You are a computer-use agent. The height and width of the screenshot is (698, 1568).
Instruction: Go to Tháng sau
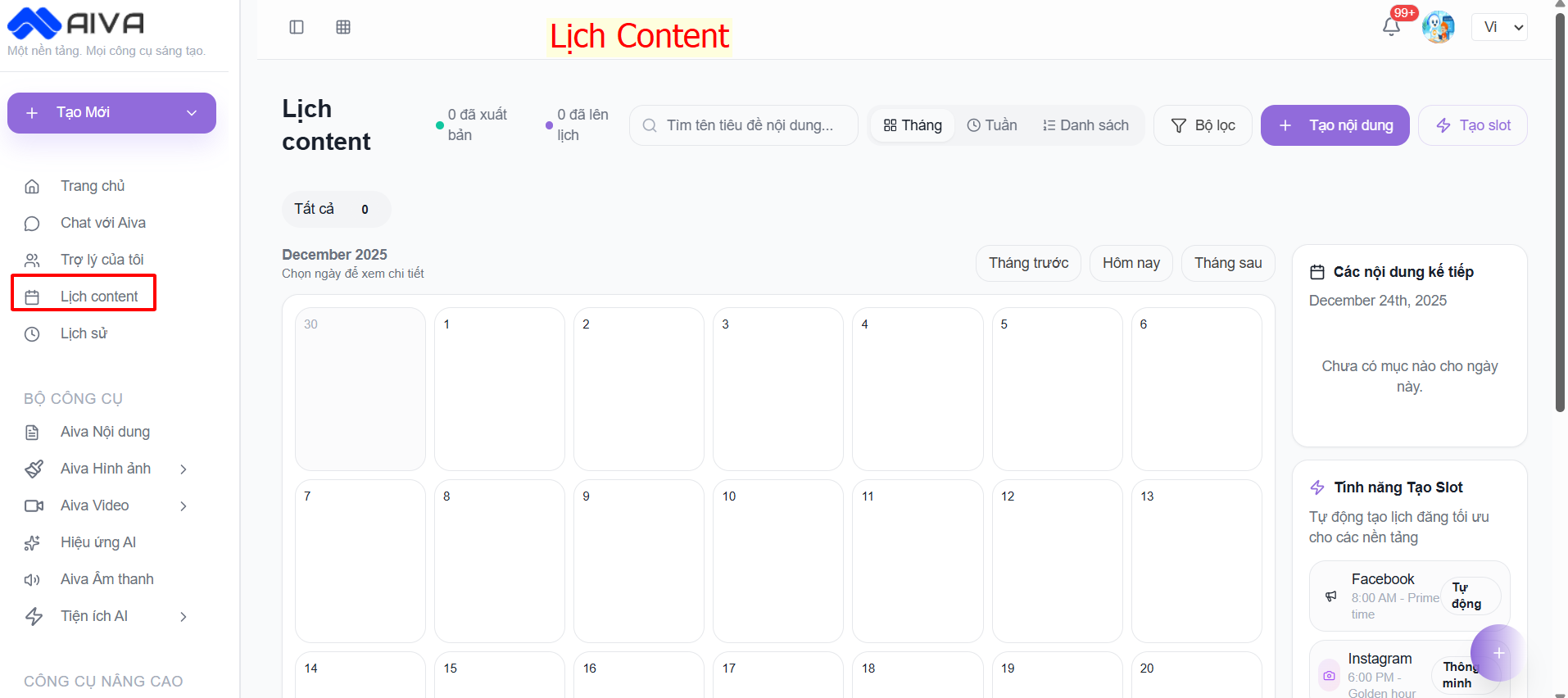(x=1227, y=263)
